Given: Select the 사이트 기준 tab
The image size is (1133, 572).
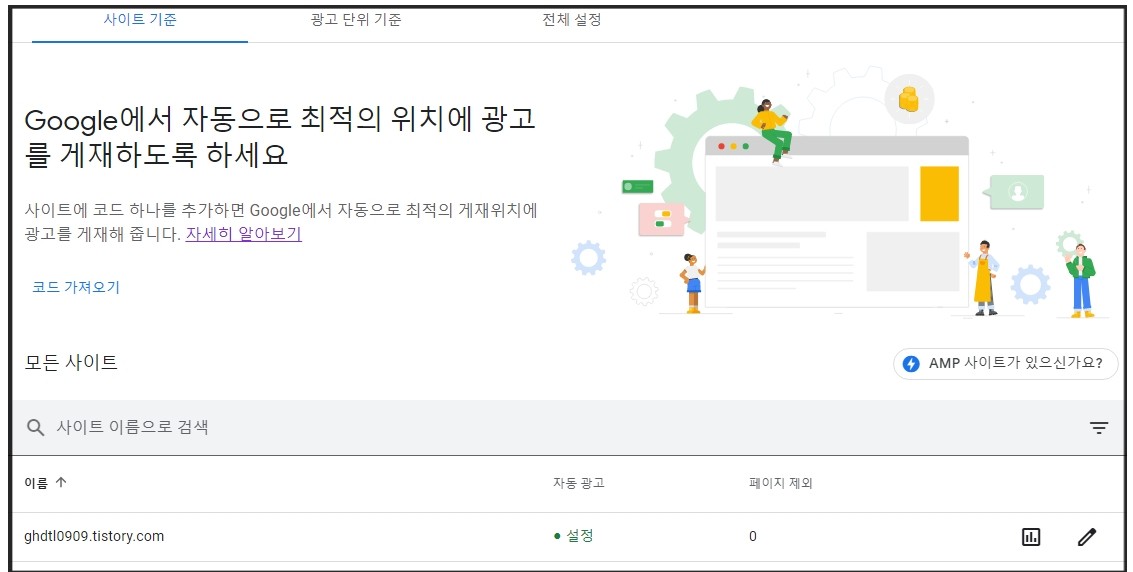Looking at the screenshot, I should pyautogui.click(x=140, y=20).
